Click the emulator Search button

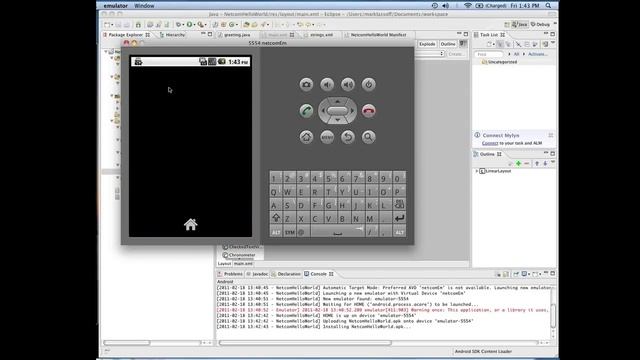(x=369, y=137)
